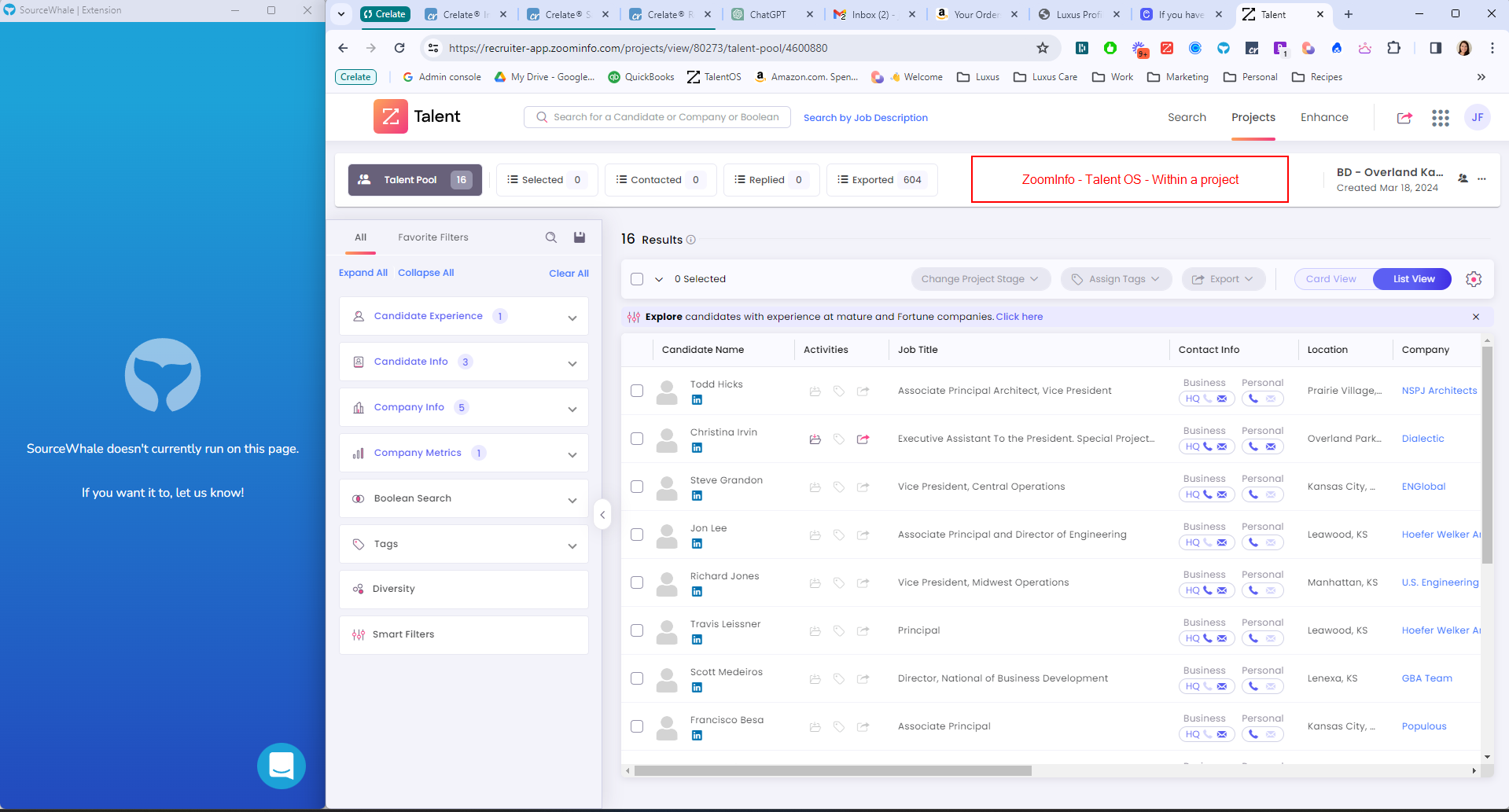Open Assign Tags dropdown
The height and width of the screenshot is (812, 1509).
pos(1116,279)
